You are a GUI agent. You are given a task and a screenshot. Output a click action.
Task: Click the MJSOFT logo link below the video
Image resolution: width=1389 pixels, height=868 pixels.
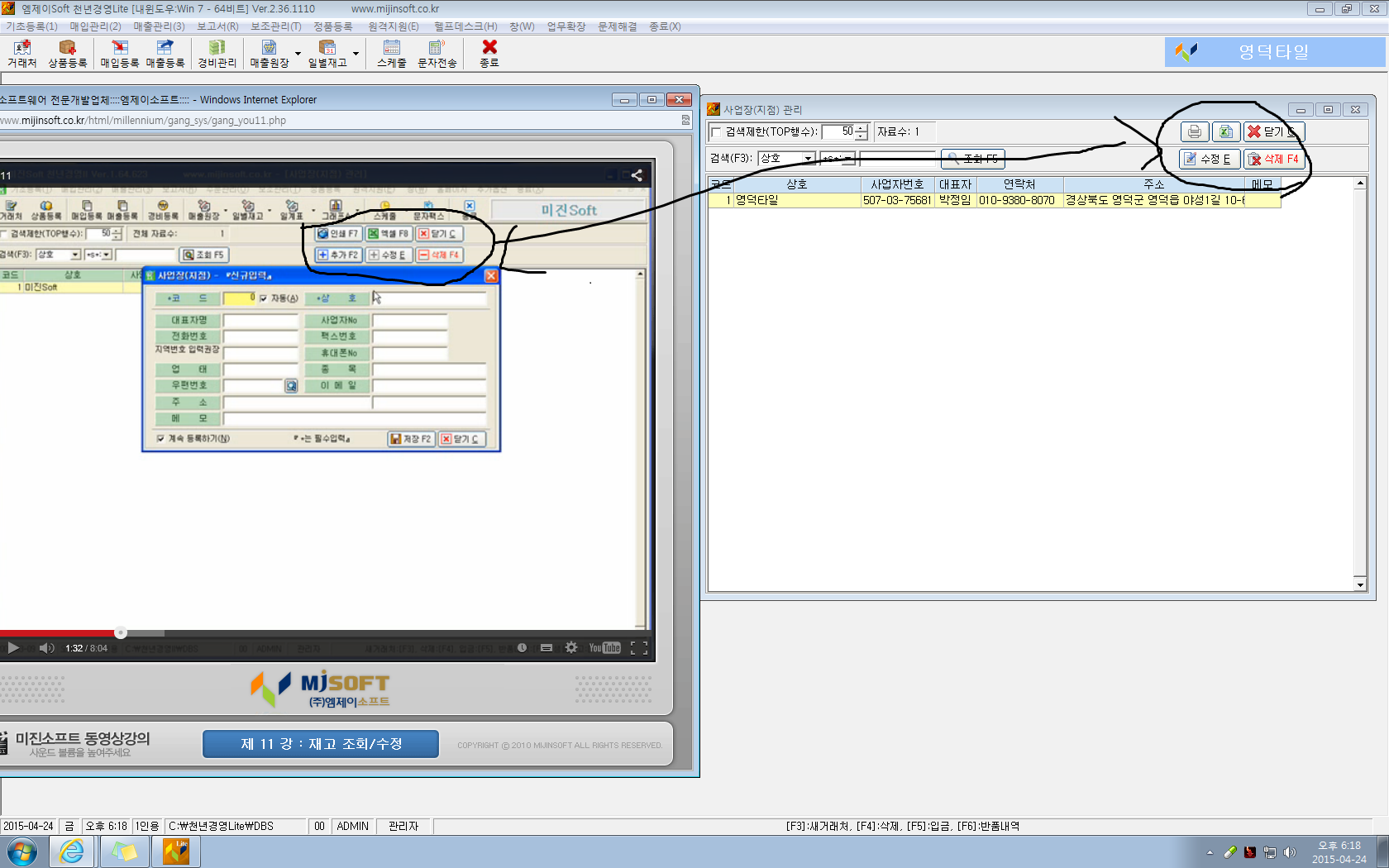click(321, 689)
